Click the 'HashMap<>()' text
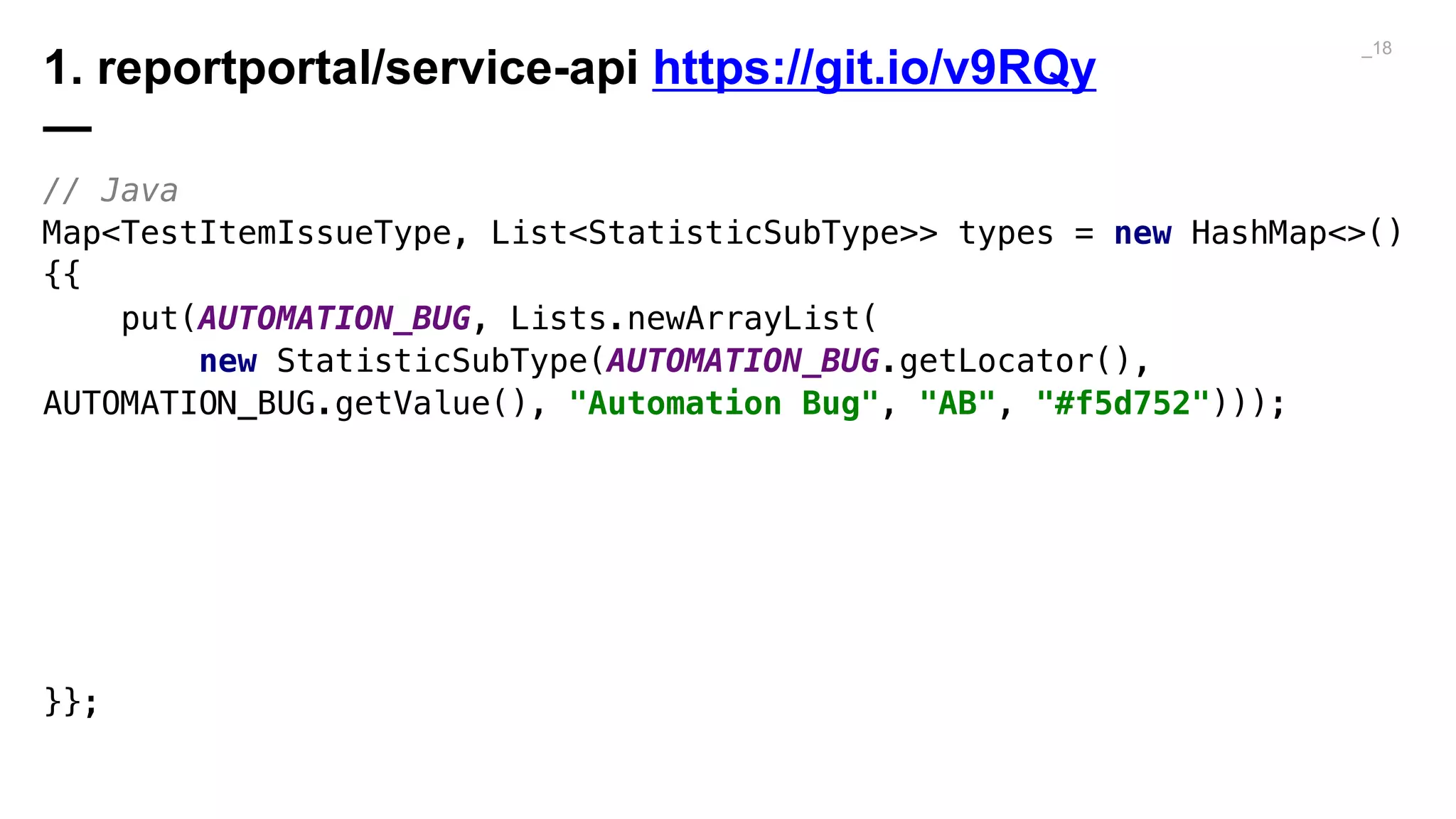Image resolution: width=1456 pixels, height=819 pixels. 1296,233
